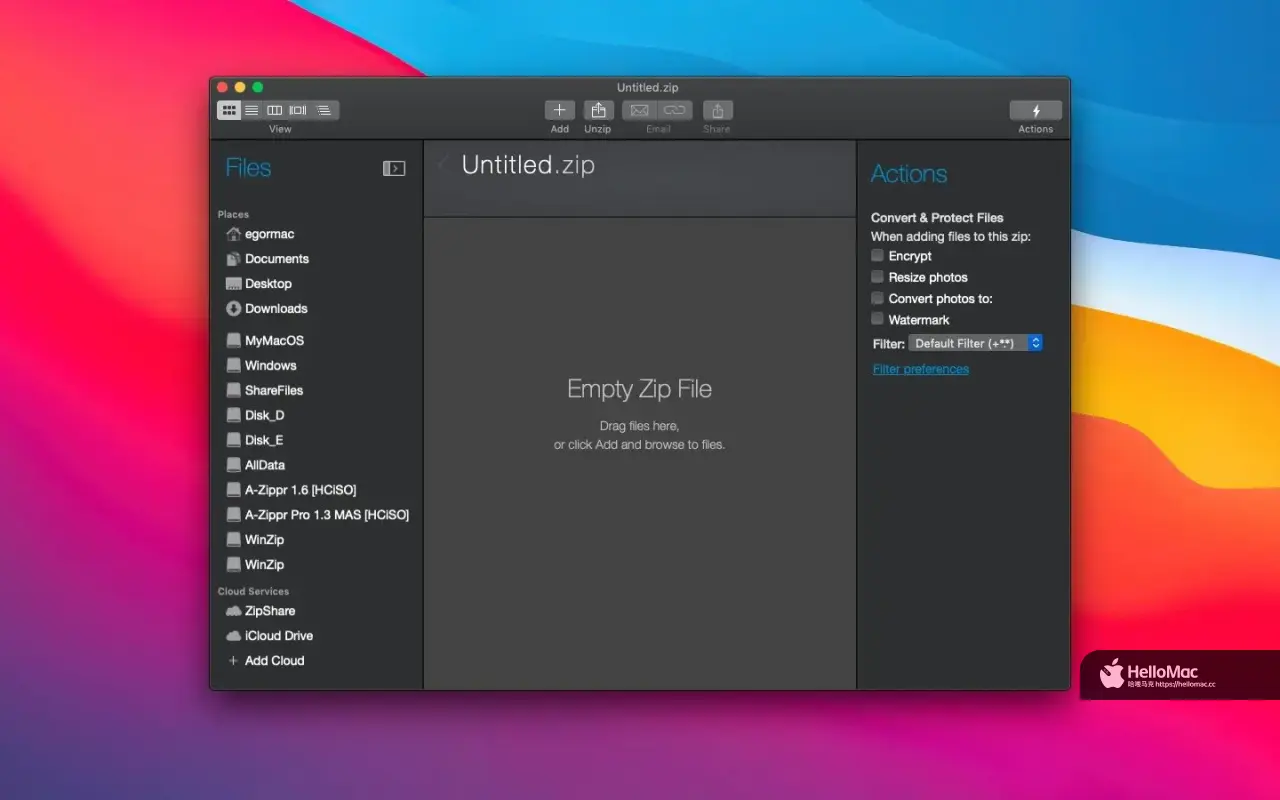Open ZipShare cloud service
The height and width of the screenshot is (800, 1280).
(x=260, y=611)
